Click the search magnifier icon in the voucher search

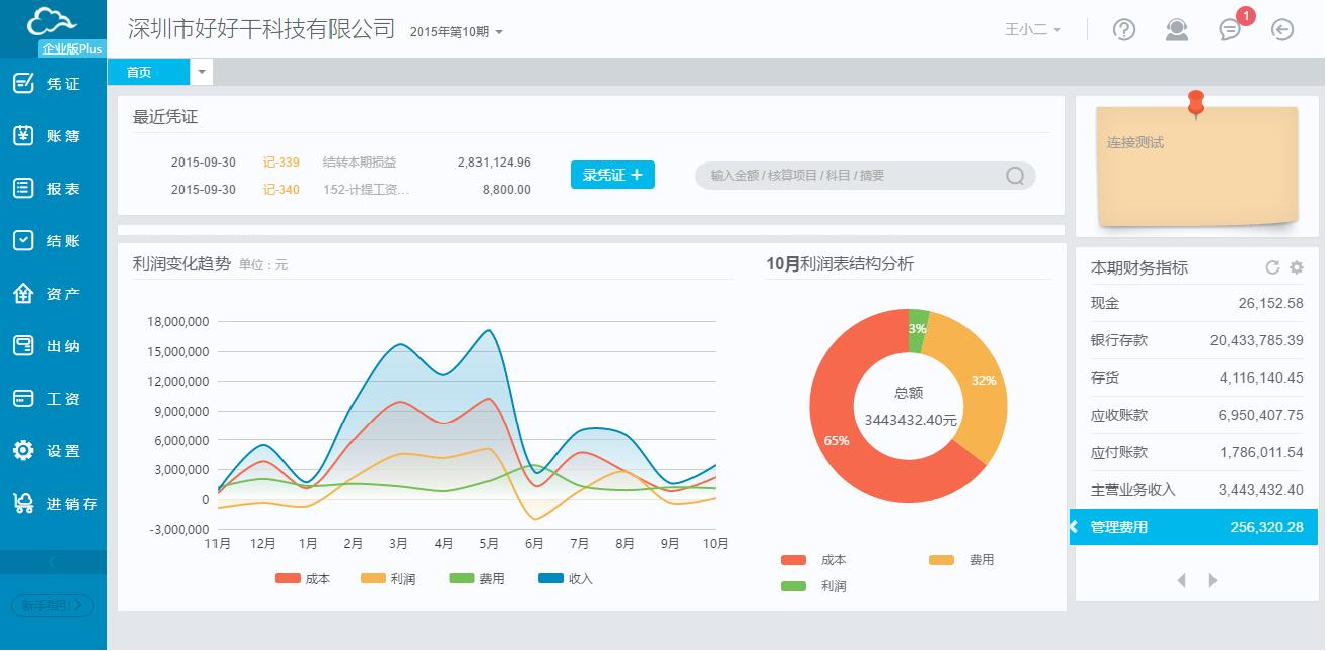click(1015, 176)
